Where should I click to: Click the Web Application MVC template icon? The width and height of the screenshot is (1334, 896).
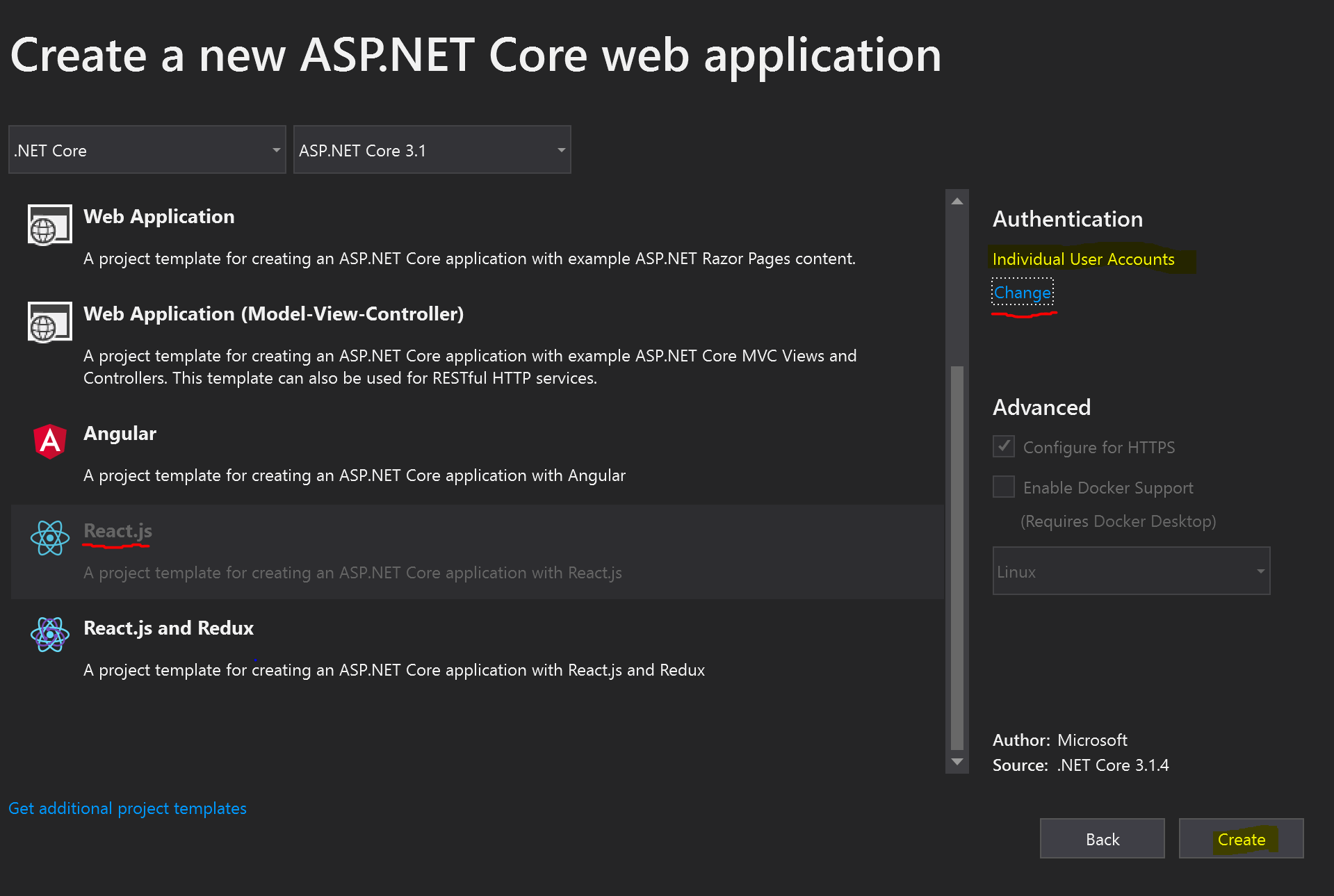(x=49, y=322)
